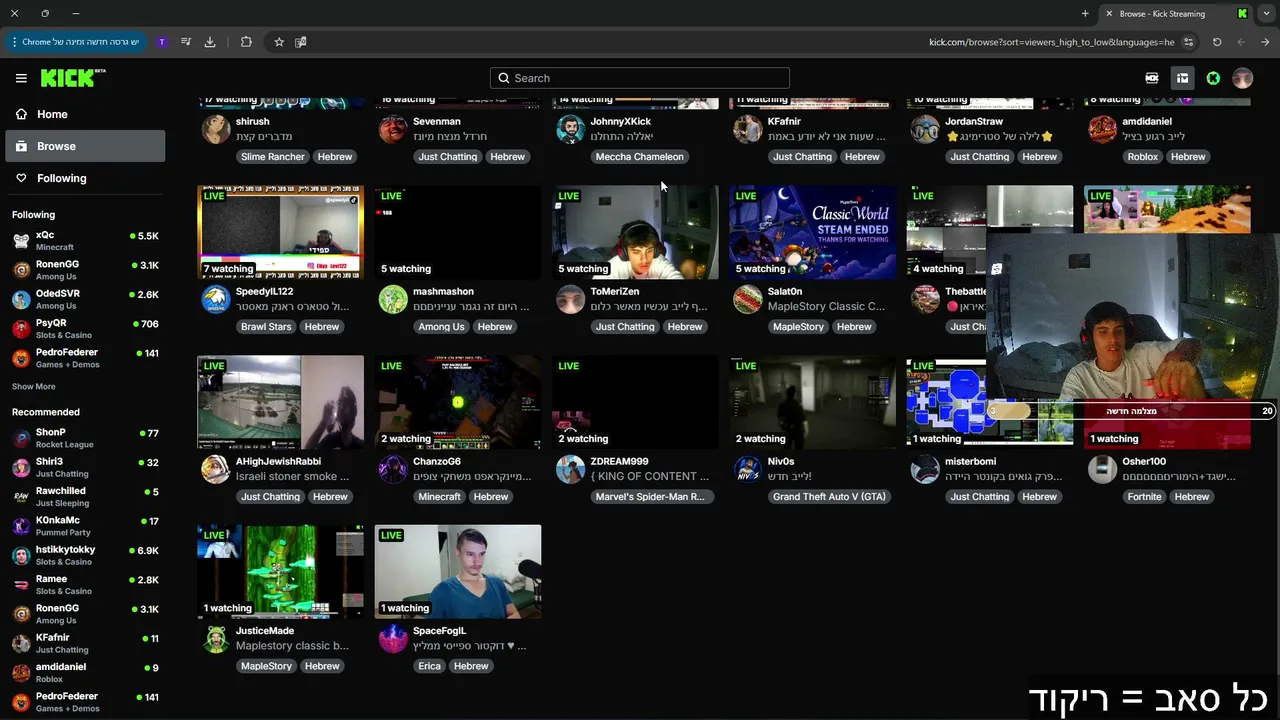Select the Roblox tag under amdidaniel
Image resolution: width=1280 pixels, height=720 pixels.
[x=1142, y=157]
